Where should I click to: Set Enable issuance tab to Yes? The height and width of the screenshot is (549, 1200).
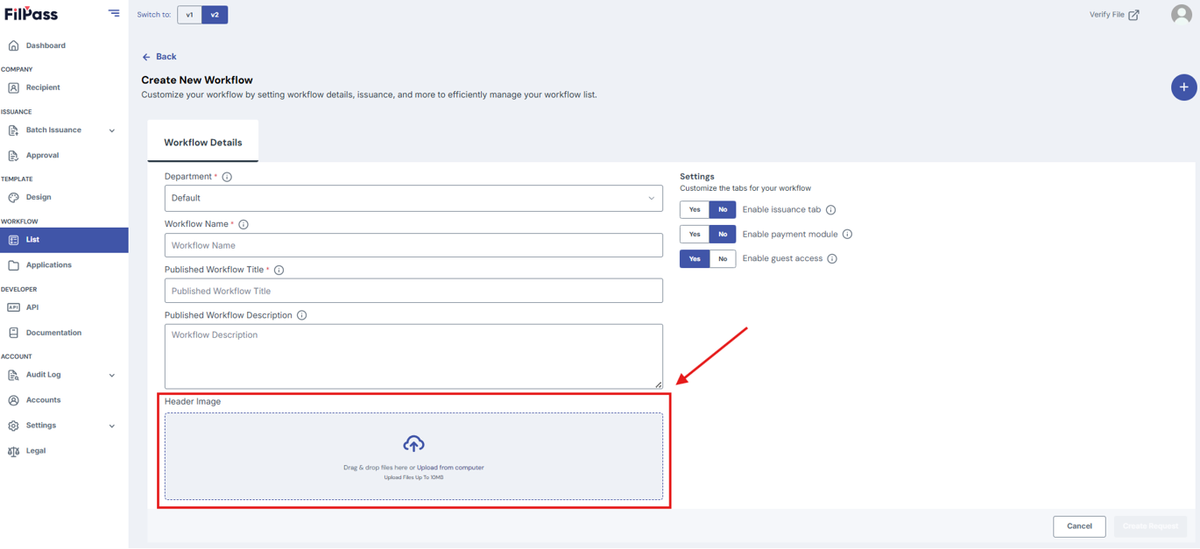click(x=694, y=210)
